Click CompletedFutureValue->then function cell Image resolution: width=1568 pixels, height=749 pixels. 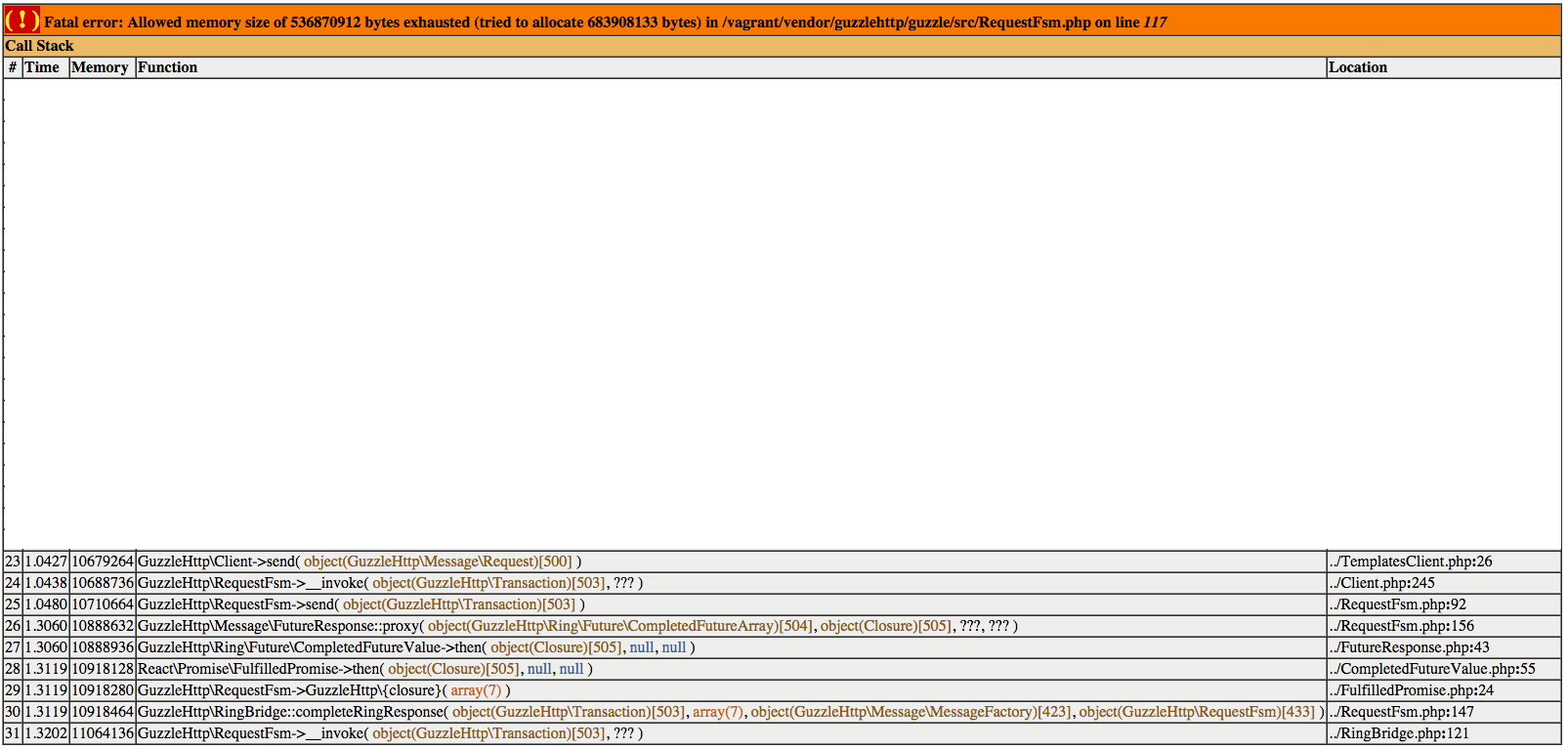[x=731, y=647]
